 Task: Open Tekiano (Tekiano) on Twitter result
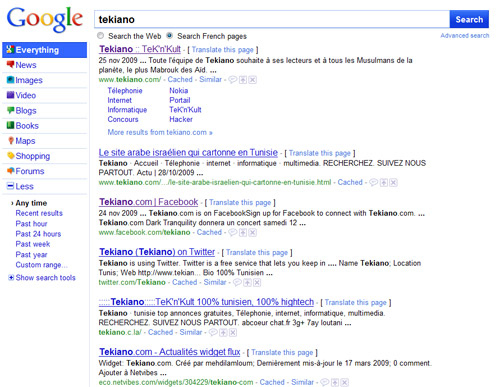pyautogui.click(x=157, y=252)
